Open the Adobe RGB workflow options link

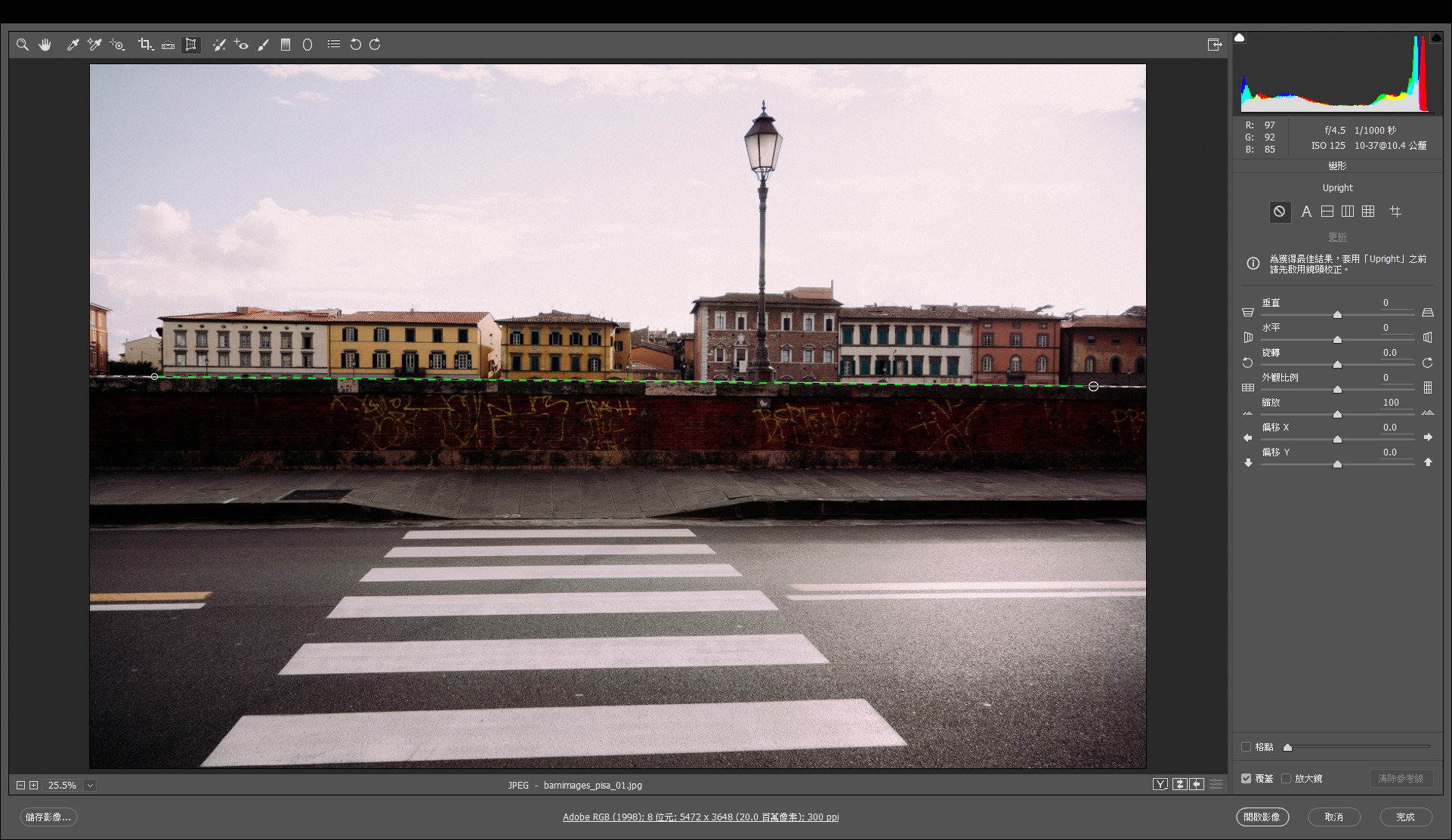tap(700, 817)
